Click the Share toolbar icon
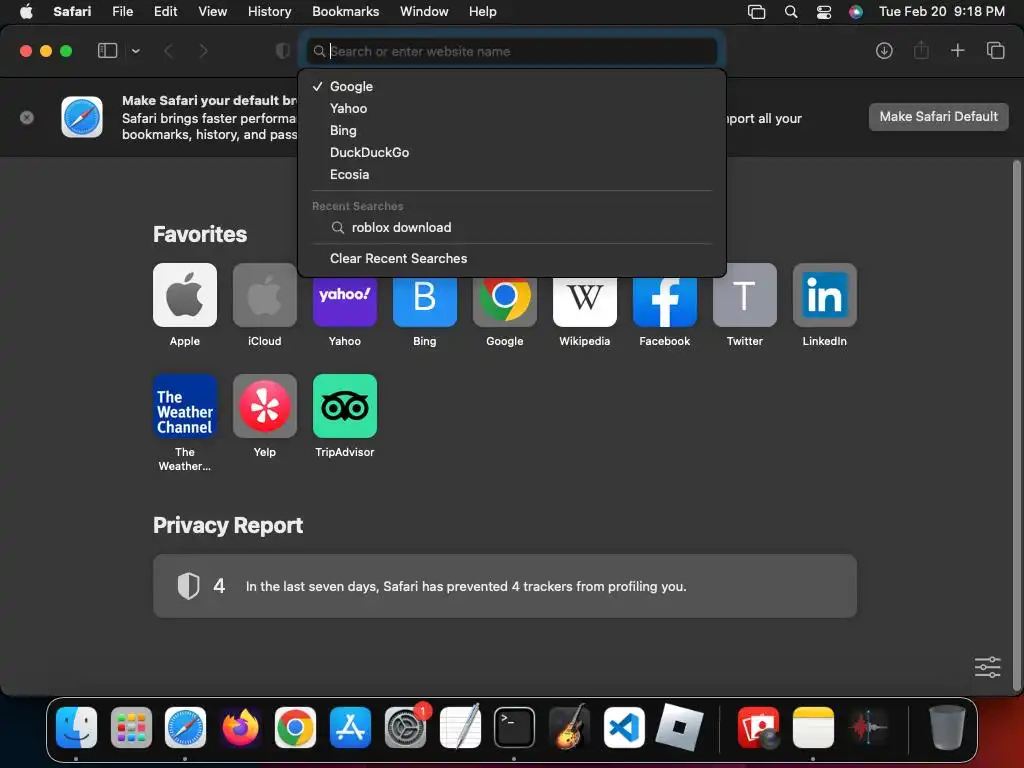The height and width of the screenshot is (768, 1024). click(x=921, y=50)
